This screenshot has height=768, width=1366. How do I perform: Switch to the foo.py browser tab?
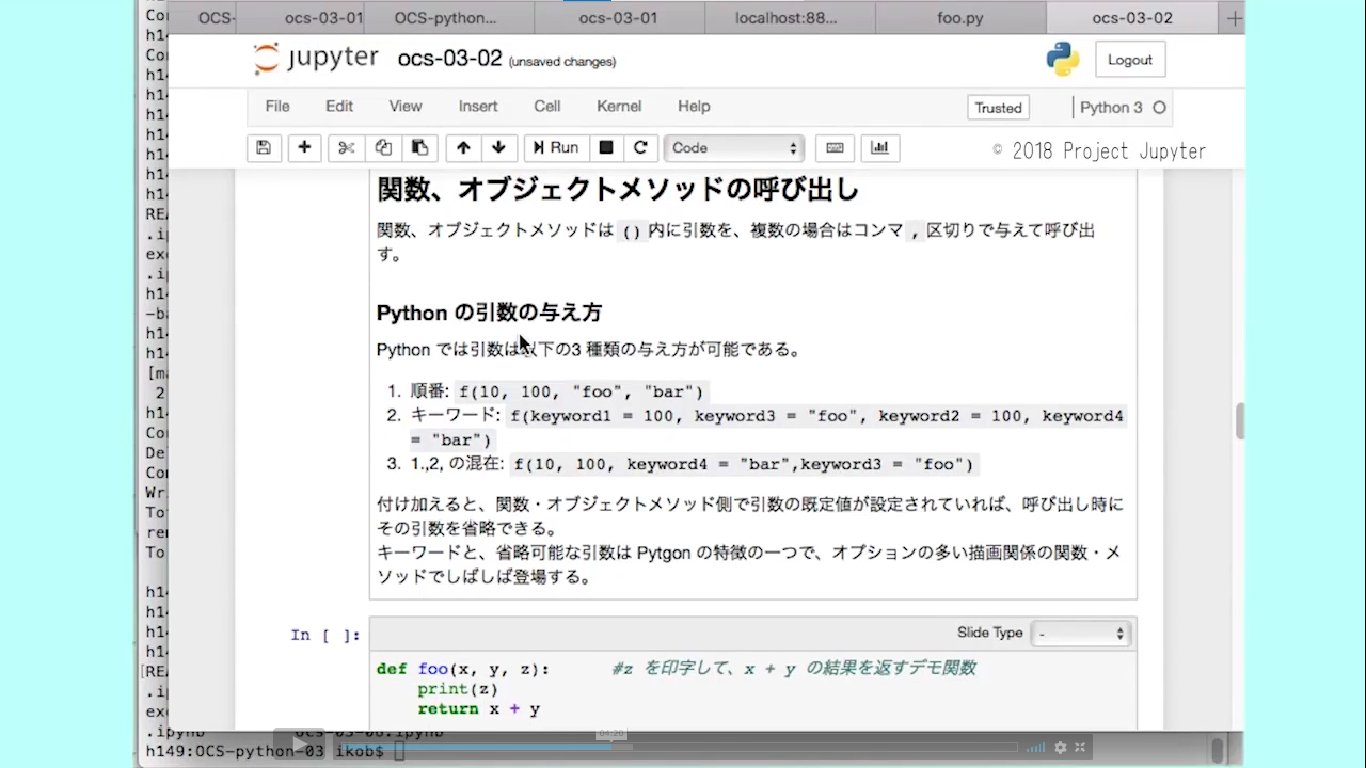(x=960, y=17)
